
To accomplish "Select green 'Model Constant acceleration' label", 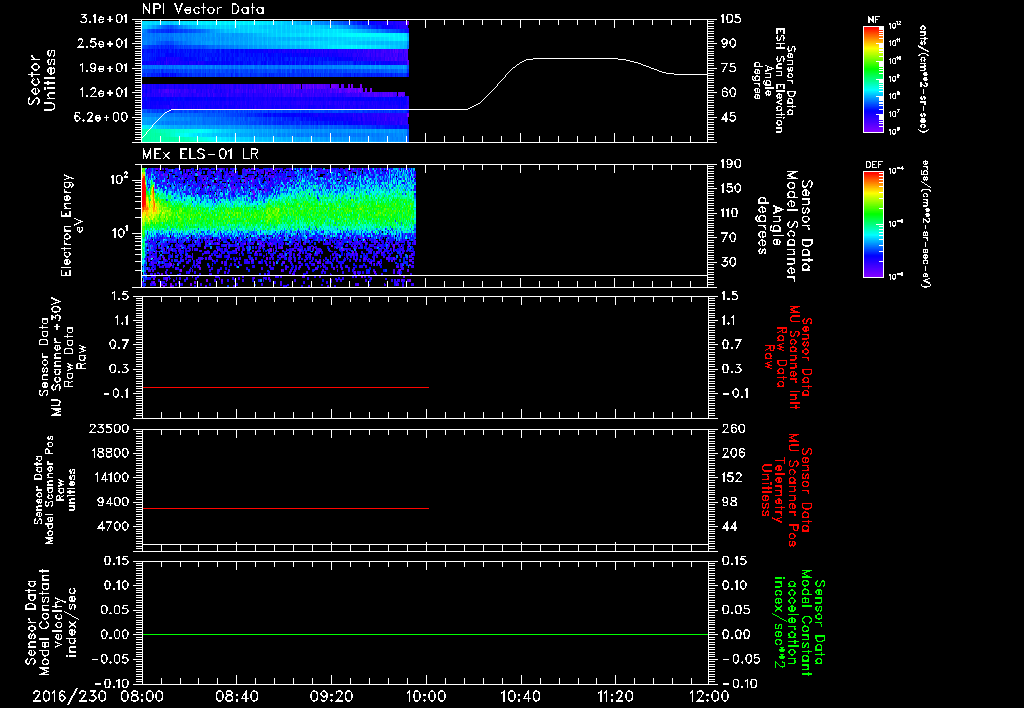I will click(799, 624).
